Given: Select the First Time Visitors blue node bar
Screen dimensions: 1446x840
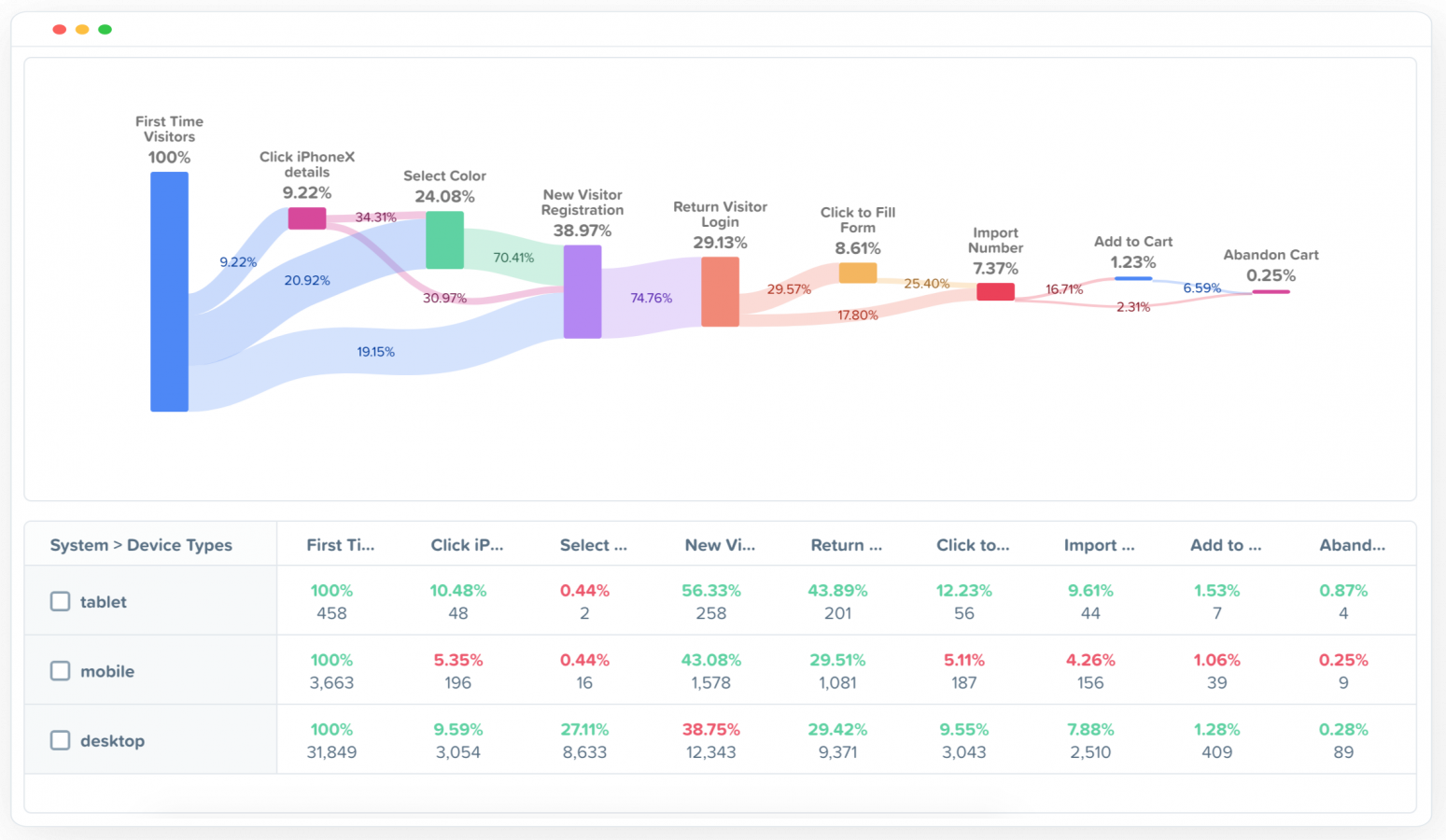Looking at the screenshot, I should [x=169, y=289].
